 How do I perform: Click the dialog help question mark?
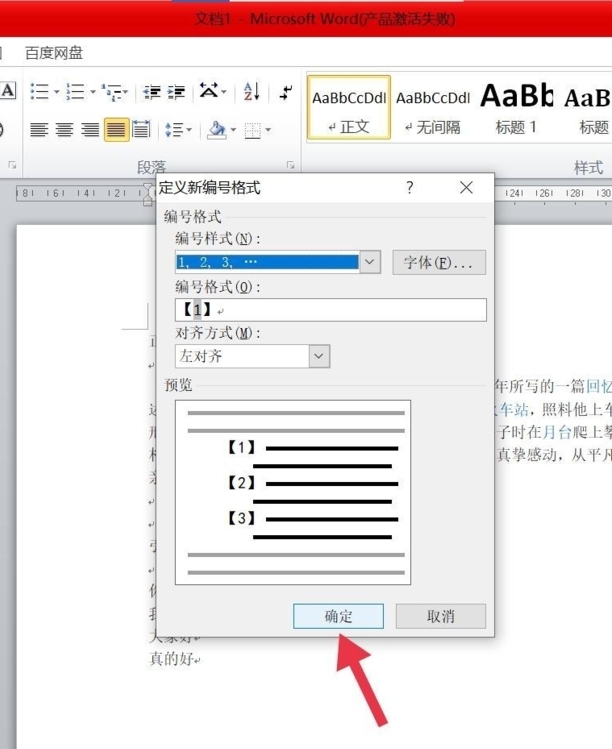pos(410,188)
